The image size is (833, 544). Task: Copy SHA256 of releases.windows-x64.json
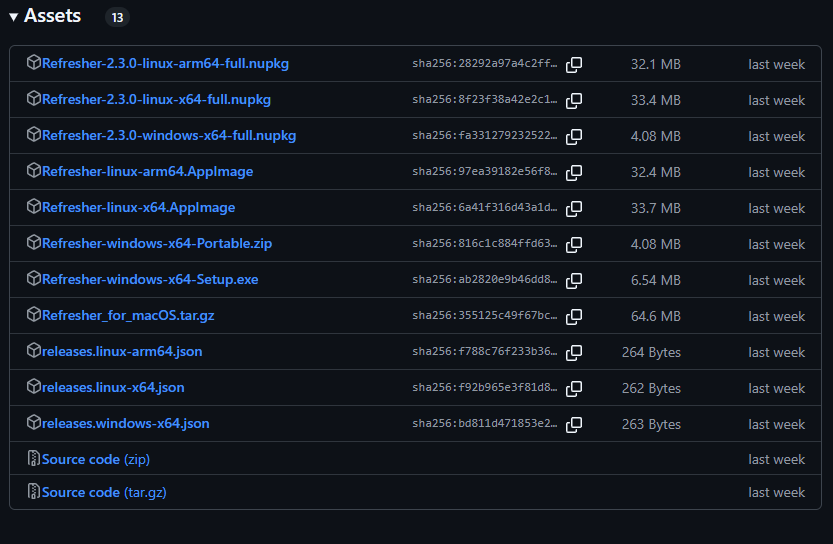(574, 424)
